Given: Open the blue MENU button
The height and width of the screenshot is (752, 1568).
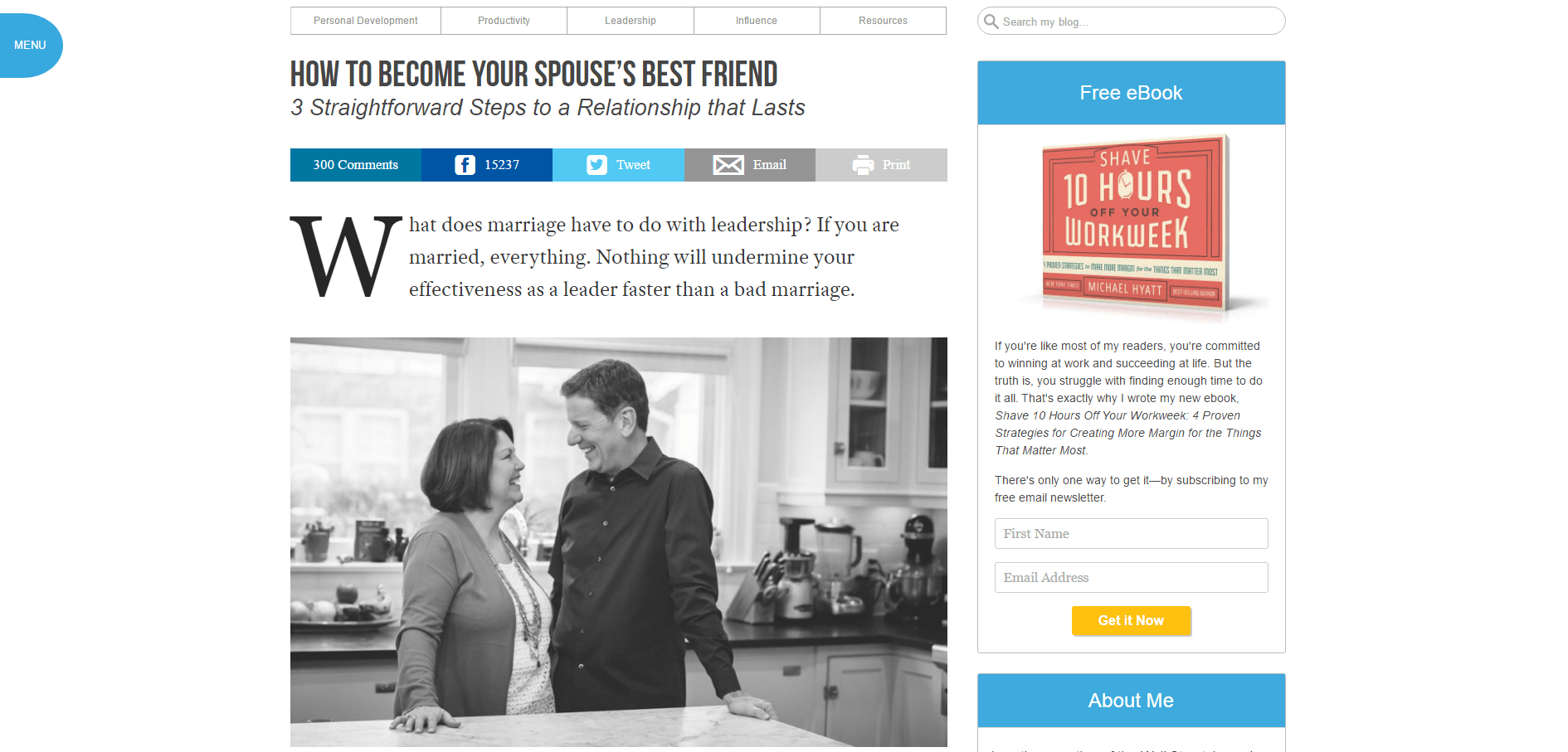Looking at the screenshot, I should (30, 45).
